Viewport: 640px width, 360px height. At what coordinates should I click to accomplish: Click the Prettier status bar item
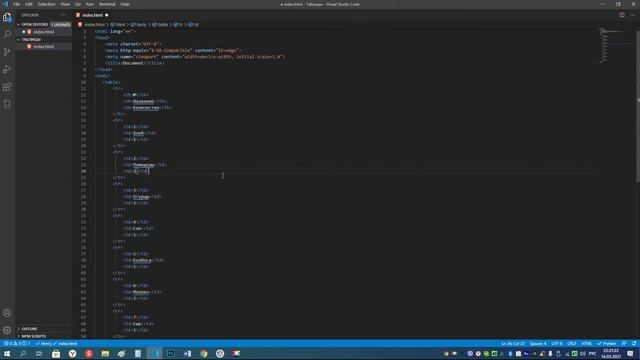(x=607, y=344)
